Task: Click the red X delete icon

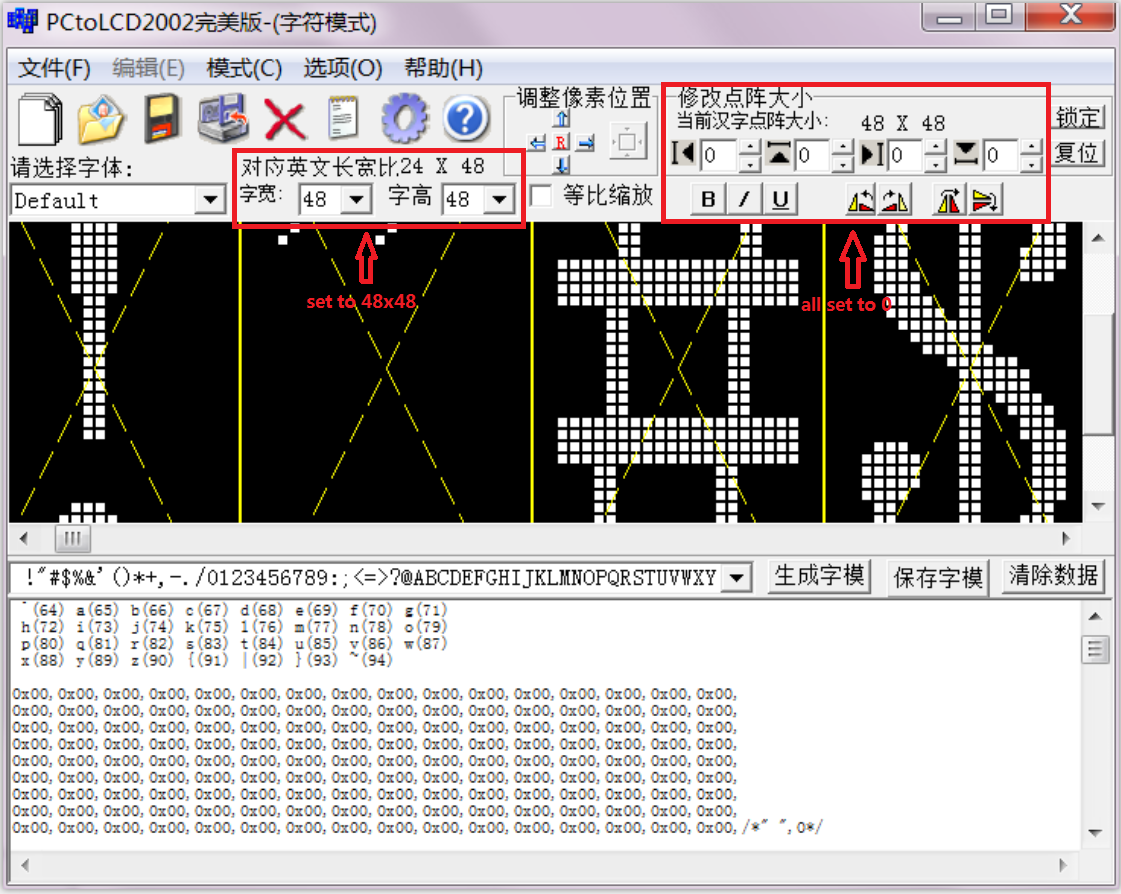Action: [284, 119]
